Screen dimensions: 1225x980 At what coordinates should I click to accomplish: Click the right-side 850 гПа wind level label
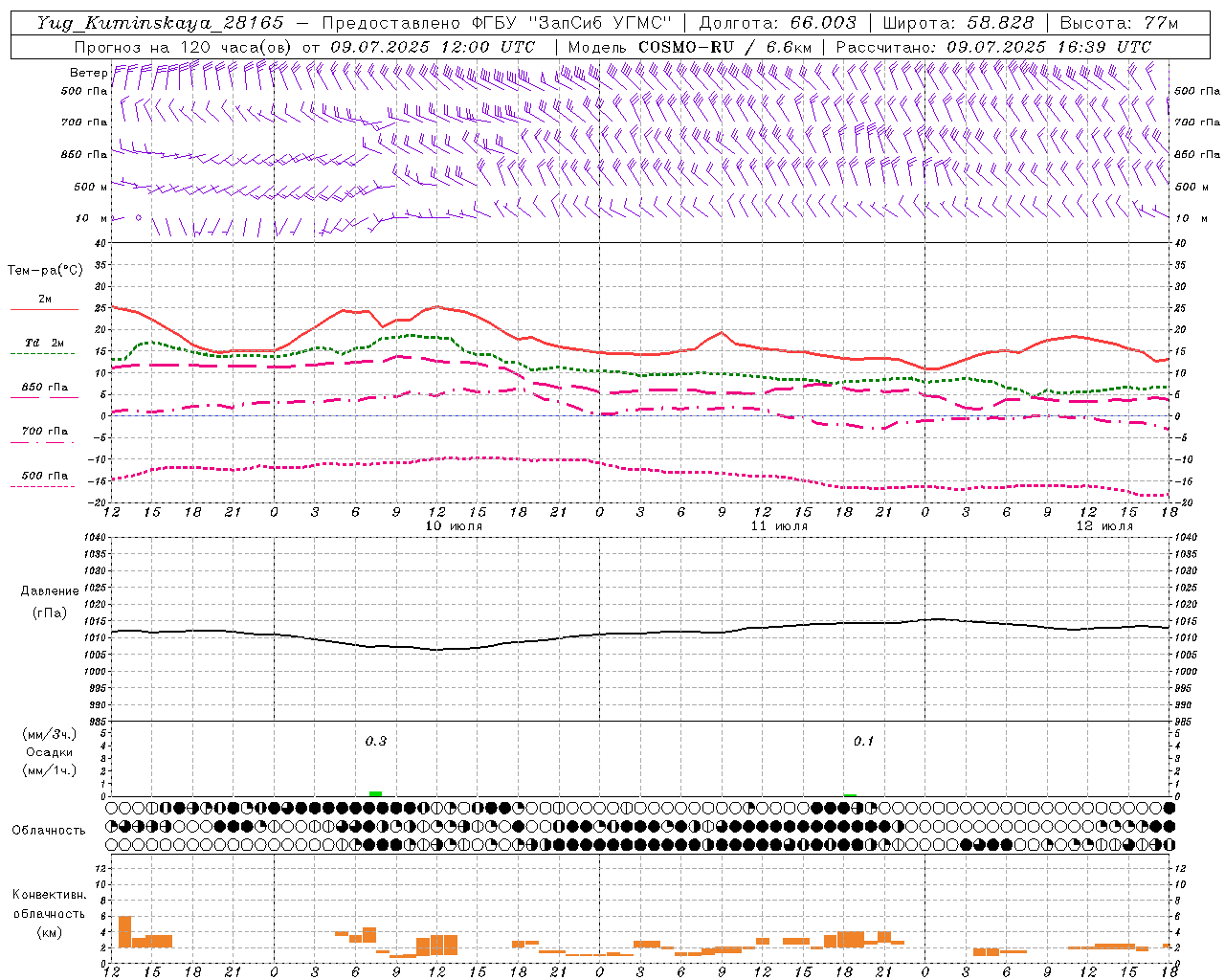click(x=1197, y=155)
